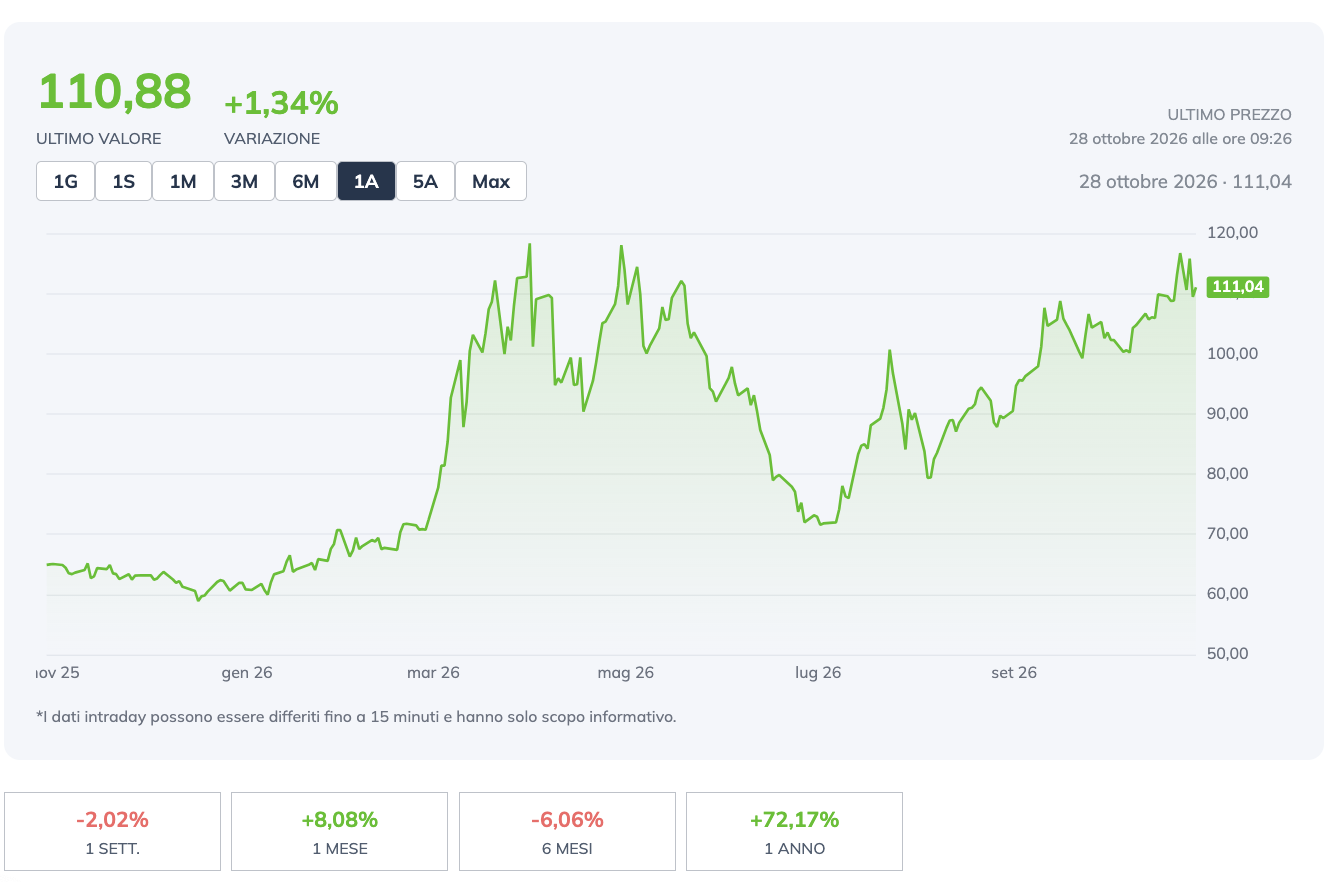Click the 'set 26' x-axis label

(x=1014, y=673)
